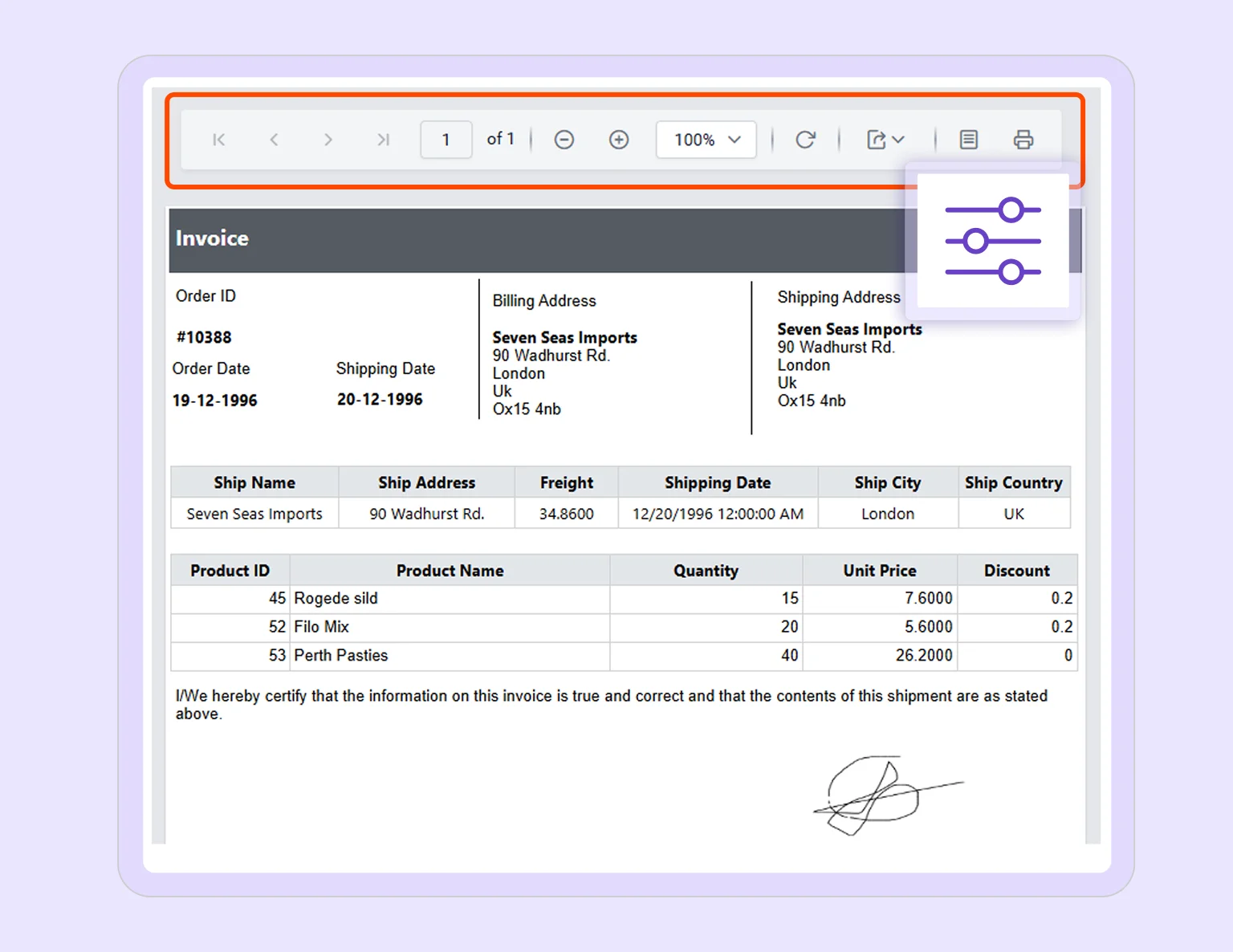Advance to the next page
This screenshot has height=952, width=1233.
(x=328, y=139)
